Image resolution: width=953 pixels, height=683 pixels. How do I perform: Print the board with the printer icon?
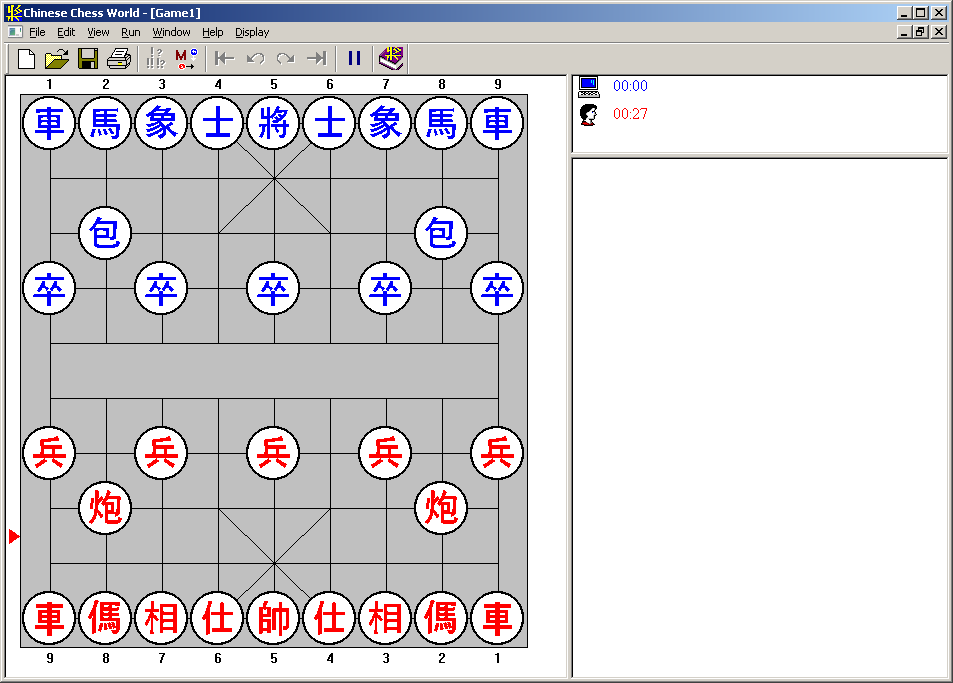[119, 59]
